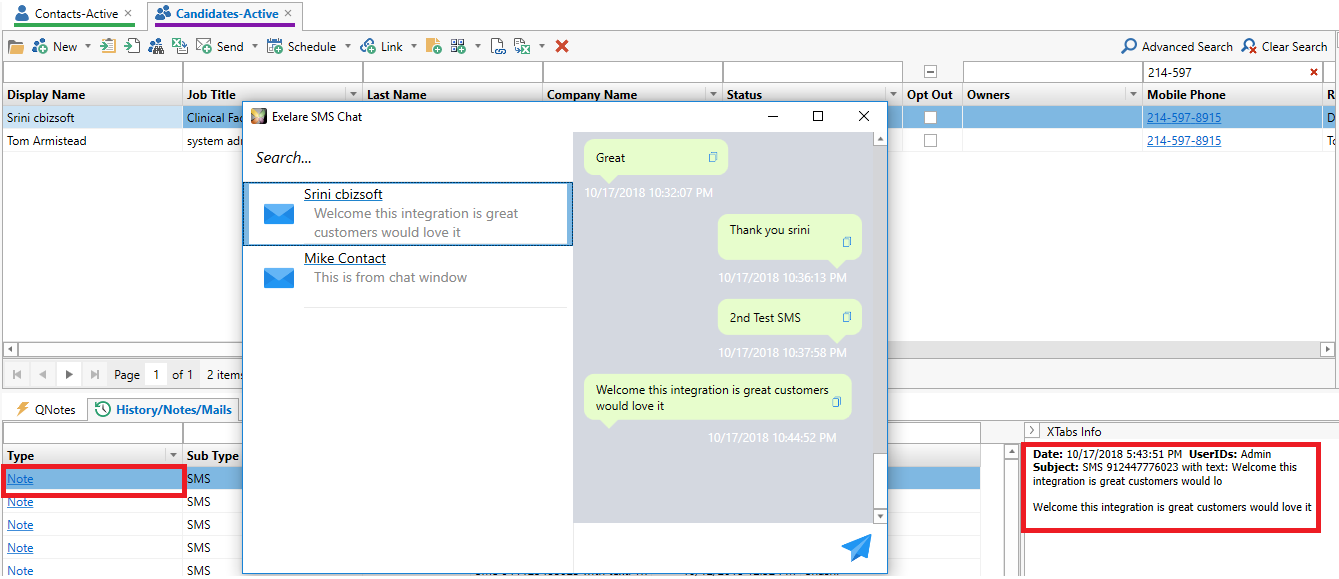This screenshot has width=1339, height=579.
Task: Open the Company Name column filter dropdown
Action: click(713, 94)
